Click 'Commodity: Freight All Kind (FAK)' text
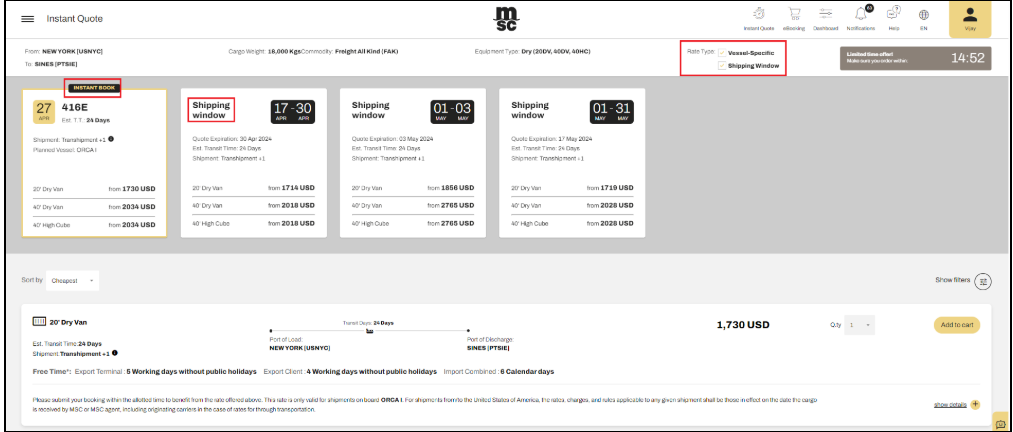The image size is (1013, 432). [350, 51]
